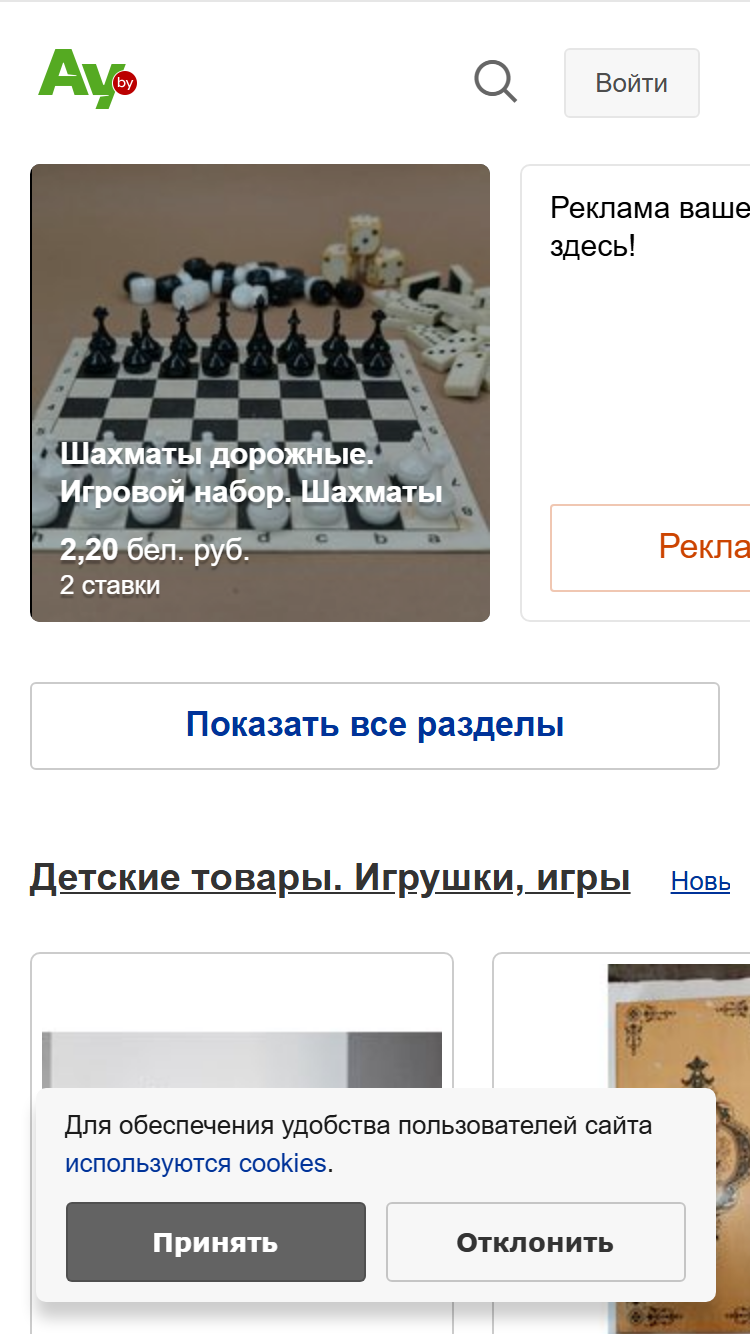
Task: Click the red 'by' badge on logo
Action: pyautogui.click(x=125, y=83)
